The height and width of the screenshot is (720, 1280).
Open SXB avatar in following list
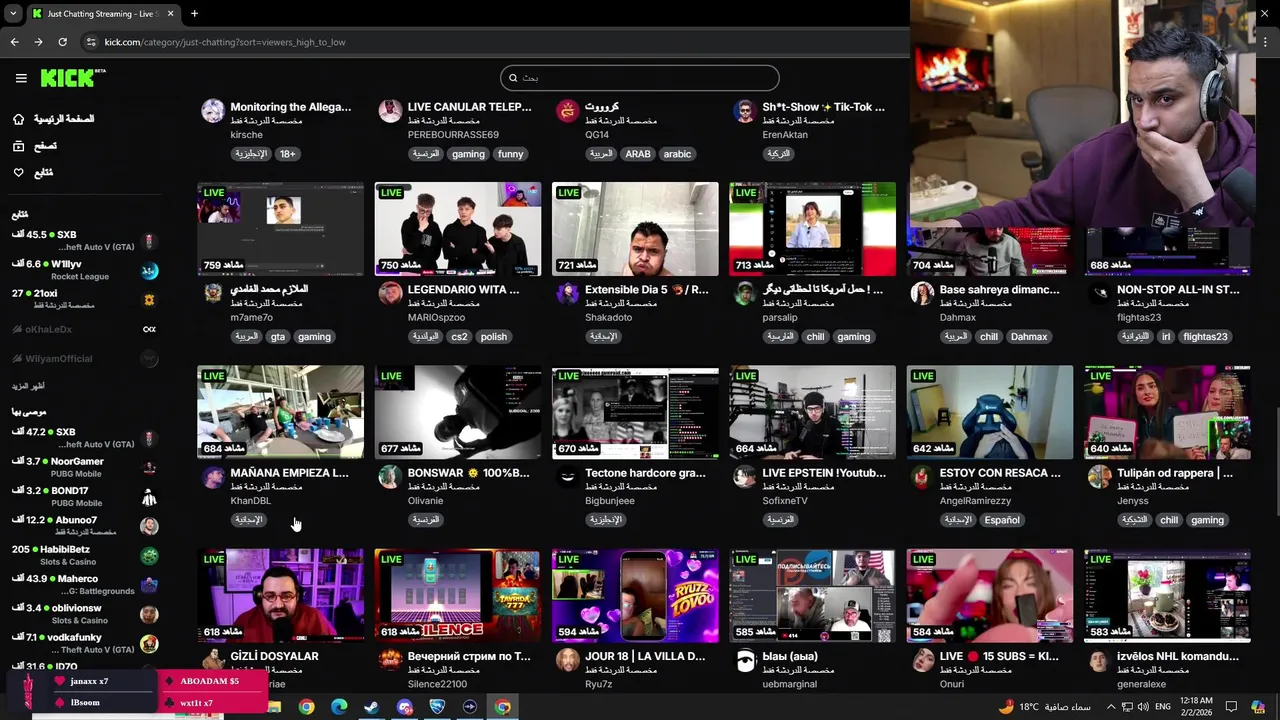point(149,241)
